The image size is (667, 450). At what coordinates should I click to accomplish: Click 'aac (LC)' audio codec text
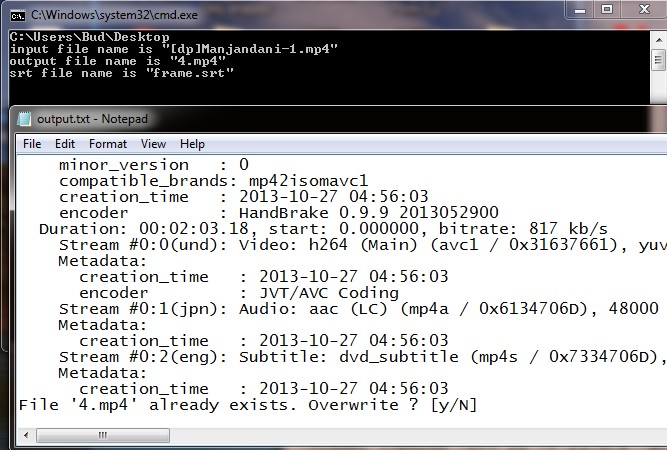[x=348, y=308]
